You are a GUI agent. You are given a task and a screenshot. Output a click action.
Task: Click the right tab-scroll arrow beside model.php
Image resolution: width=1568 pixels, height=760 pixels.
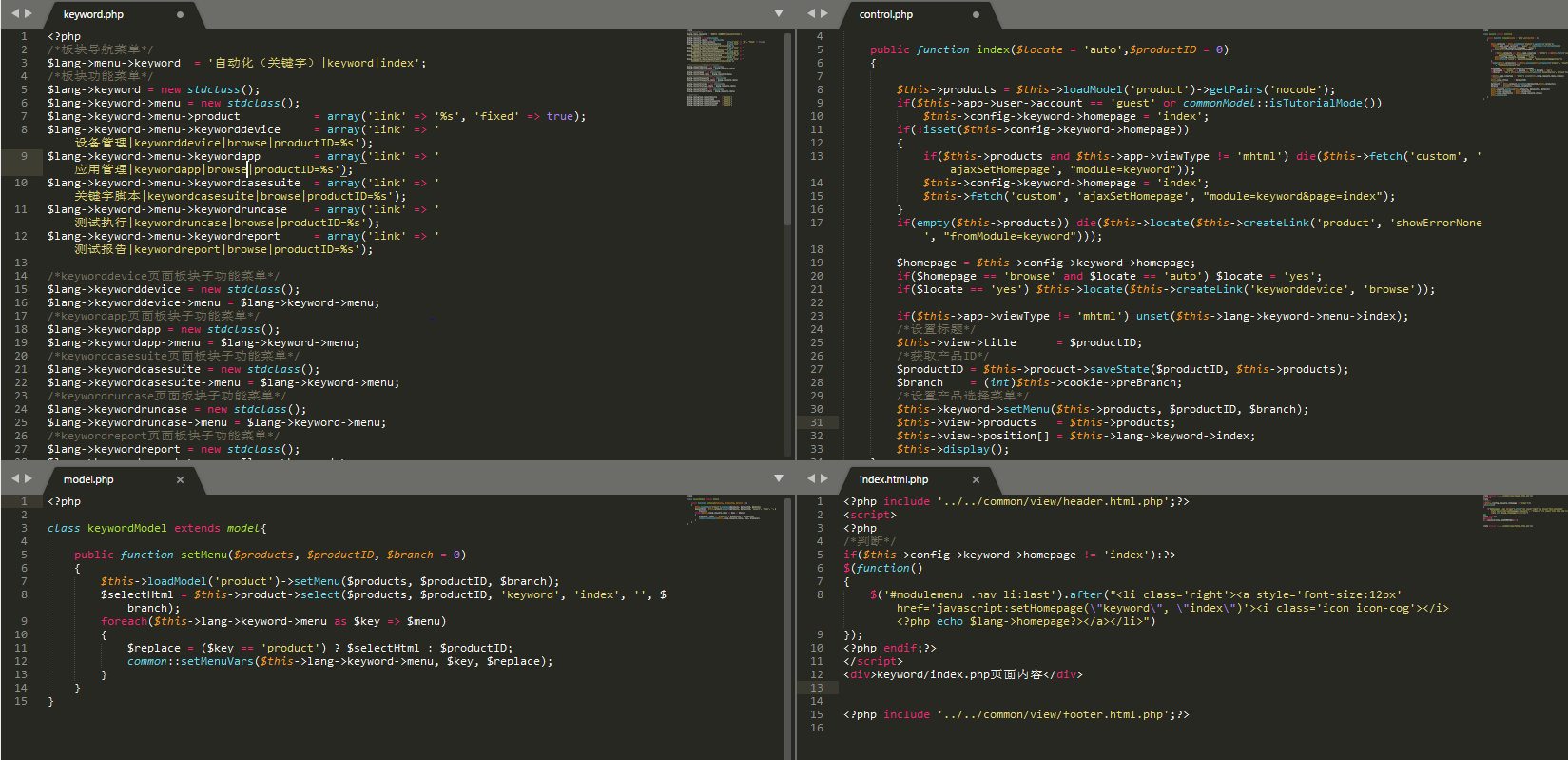click(x=29, y=478)
